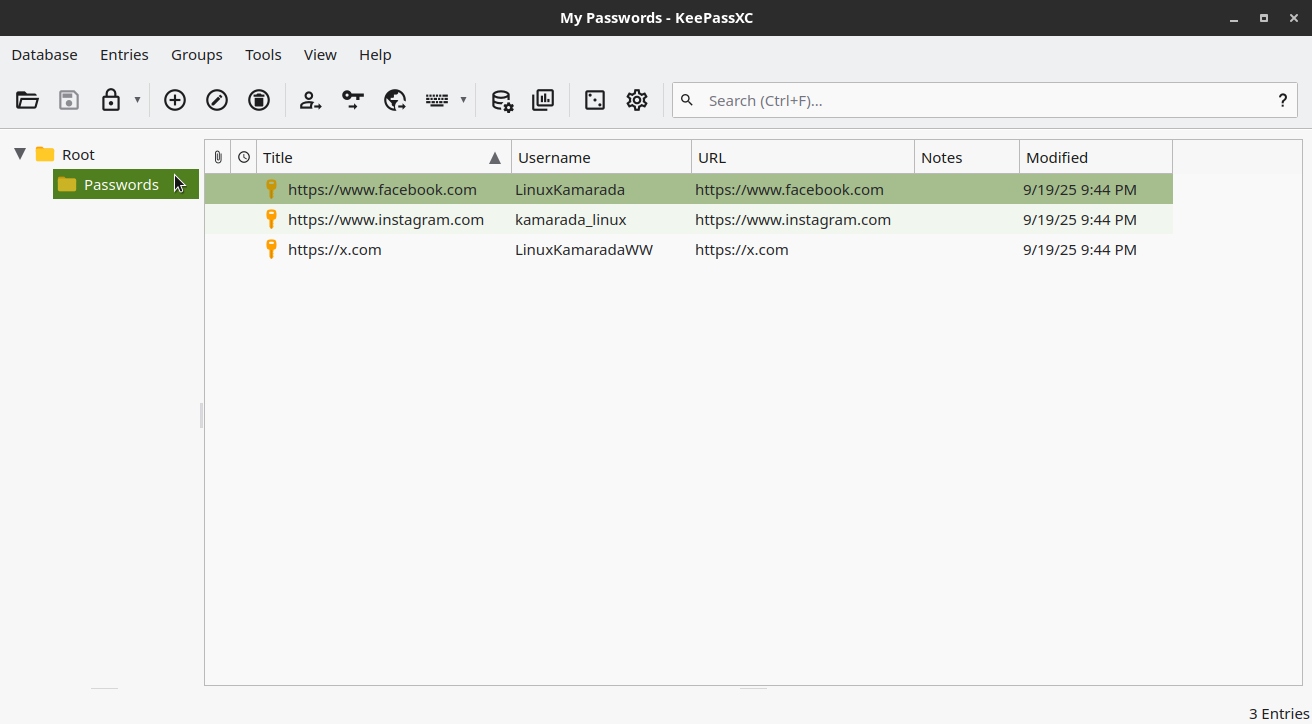Sort entries by Notes column header
Screen dimensions: 1312x724
967,157
